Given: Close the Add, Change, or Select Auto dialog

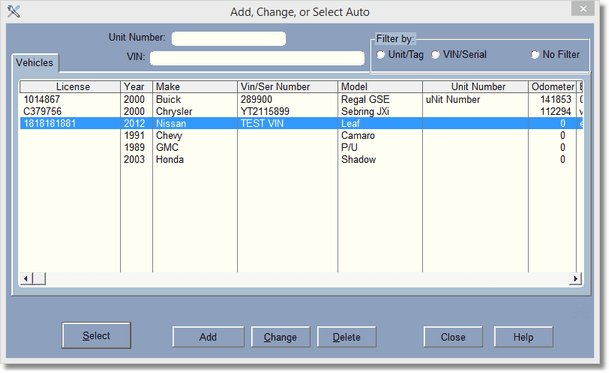Looking at the screenshot, I should click(583, 9).
